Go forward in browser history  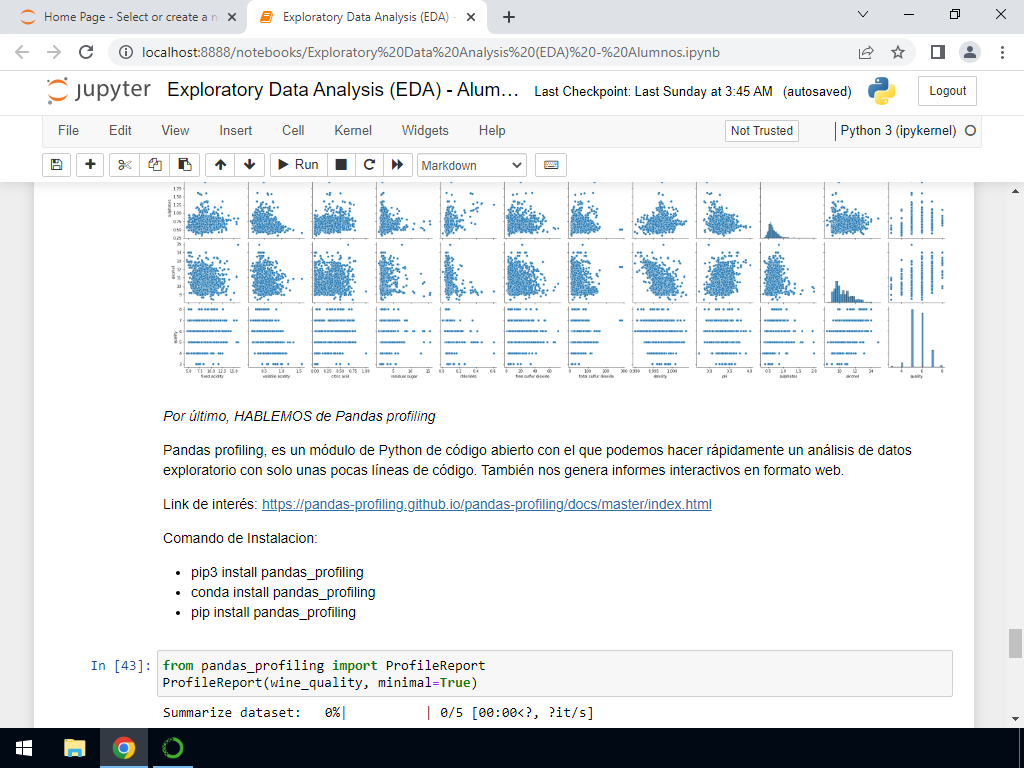pyautogui.click(x=54, y=52)
